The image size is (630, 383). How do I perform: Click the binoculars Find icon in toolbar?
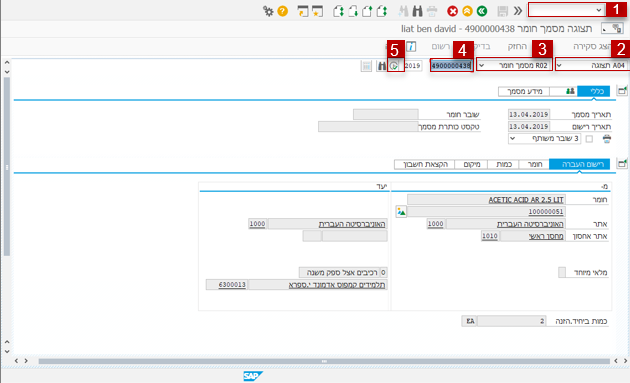pos(417,11)
